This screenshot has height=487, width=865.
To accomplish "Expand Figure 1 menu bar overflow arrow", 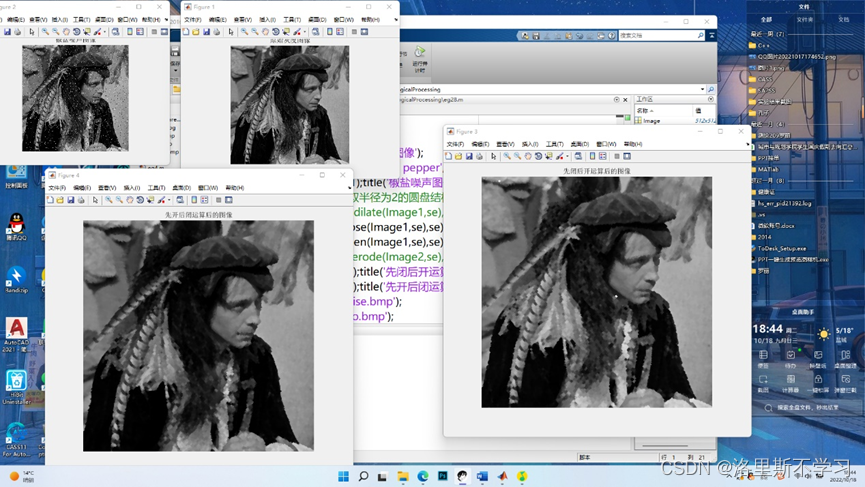I will [396, 20].
